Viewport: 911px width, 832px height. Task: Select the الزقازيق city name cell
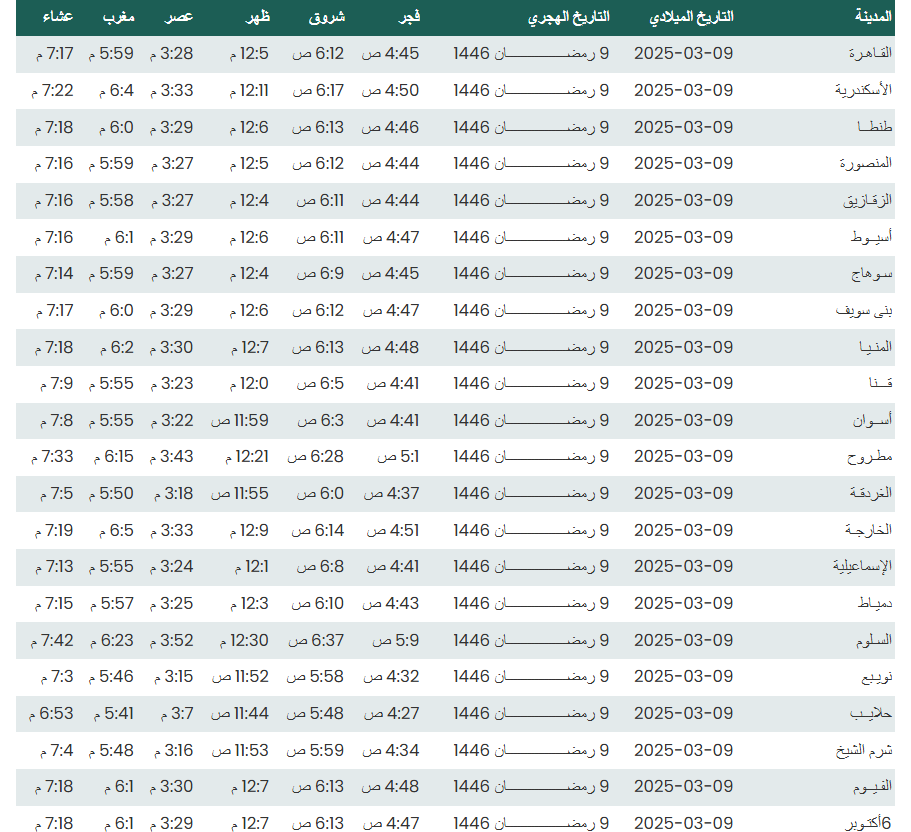pyautogui.click(x=868, y=200)
